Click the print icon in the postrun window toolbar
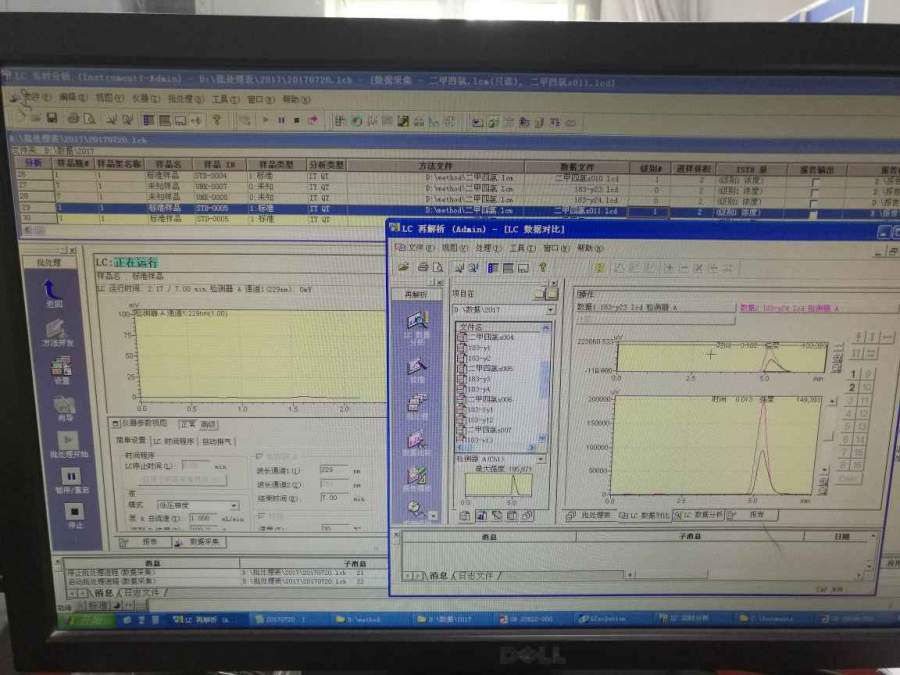 423,267
